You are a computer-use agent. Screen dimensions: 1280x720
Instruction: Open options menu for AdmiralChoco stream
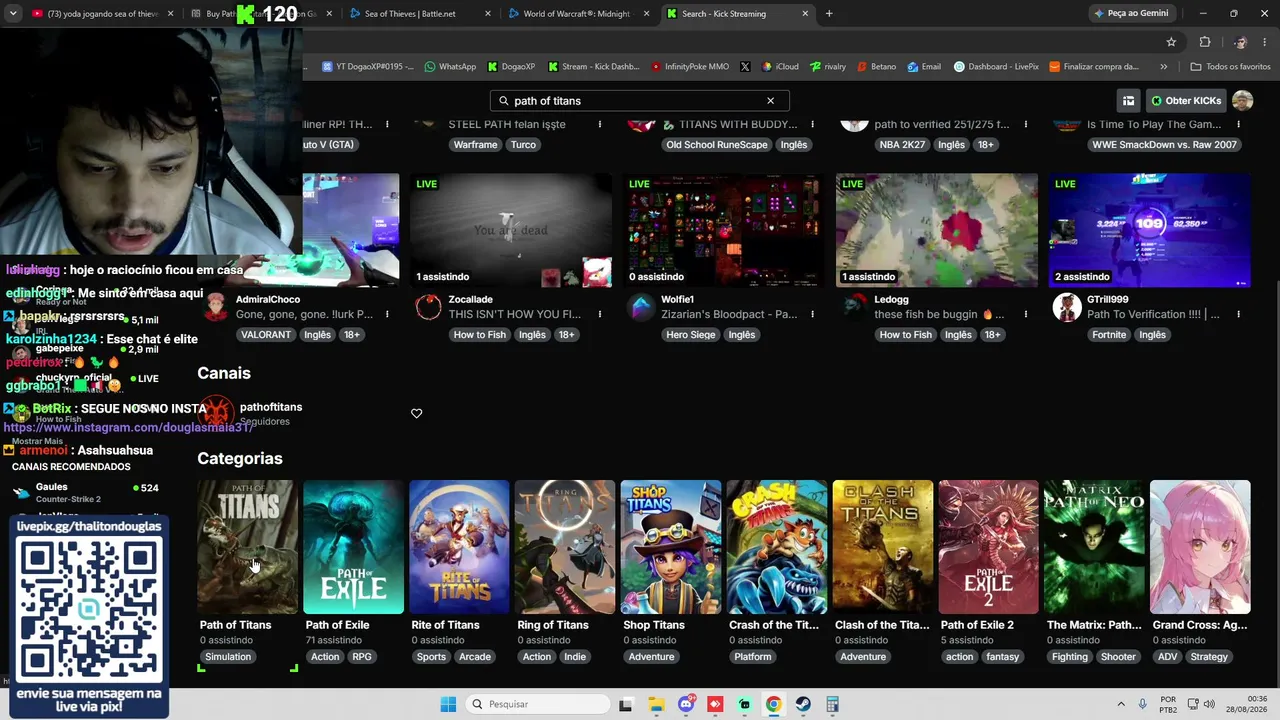[387, 314]
